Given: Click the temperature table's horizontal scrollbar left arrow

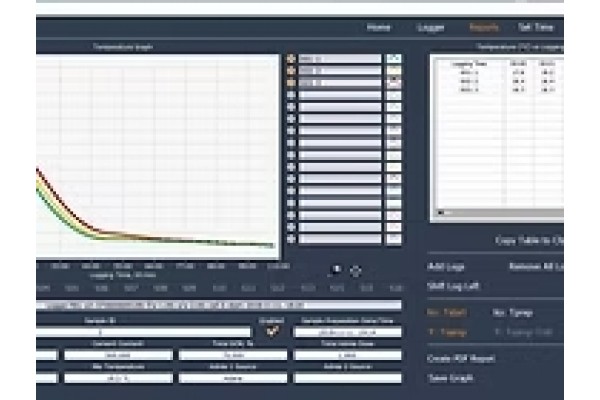Looking at the screenshot, I should [441, 212].
